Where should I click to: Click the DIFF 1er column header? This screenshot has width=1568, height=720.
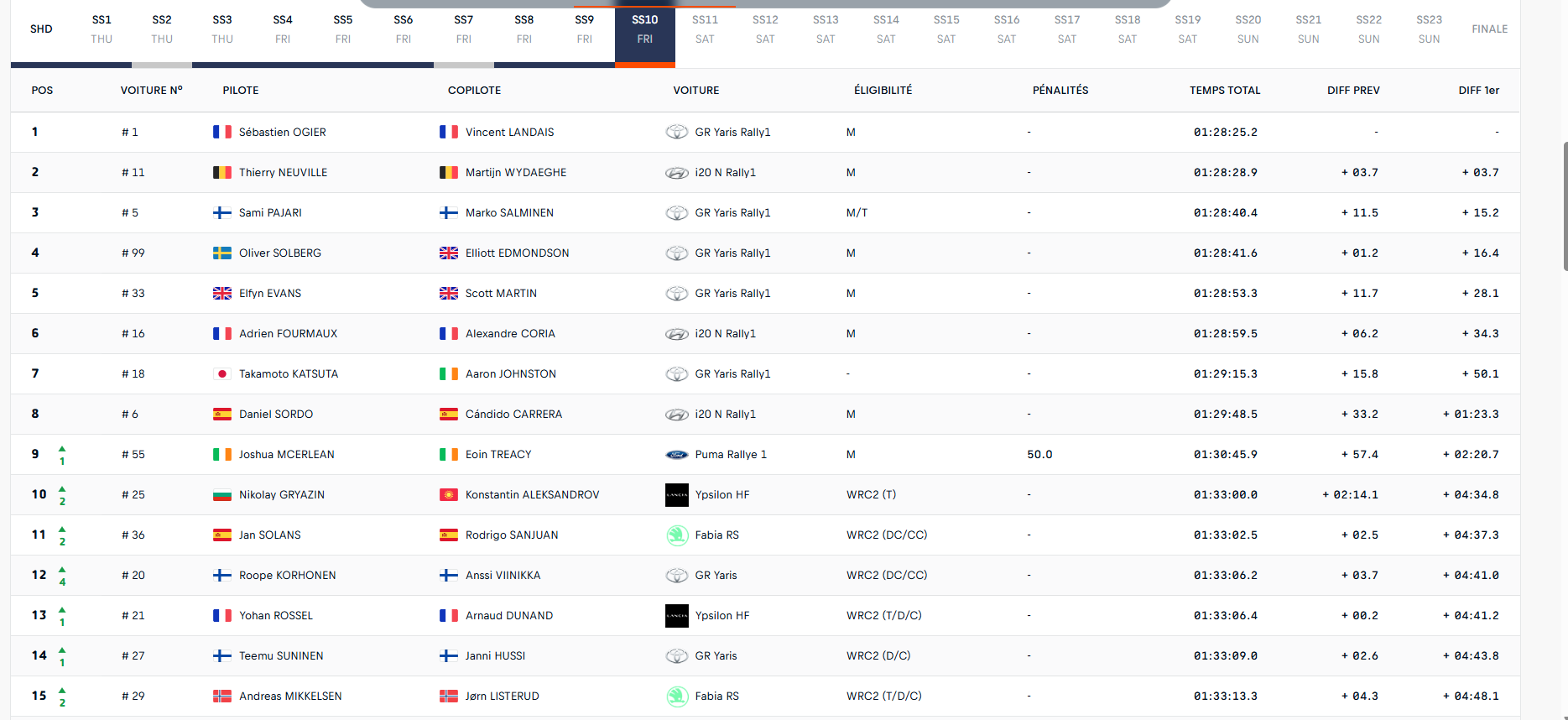1479,91
